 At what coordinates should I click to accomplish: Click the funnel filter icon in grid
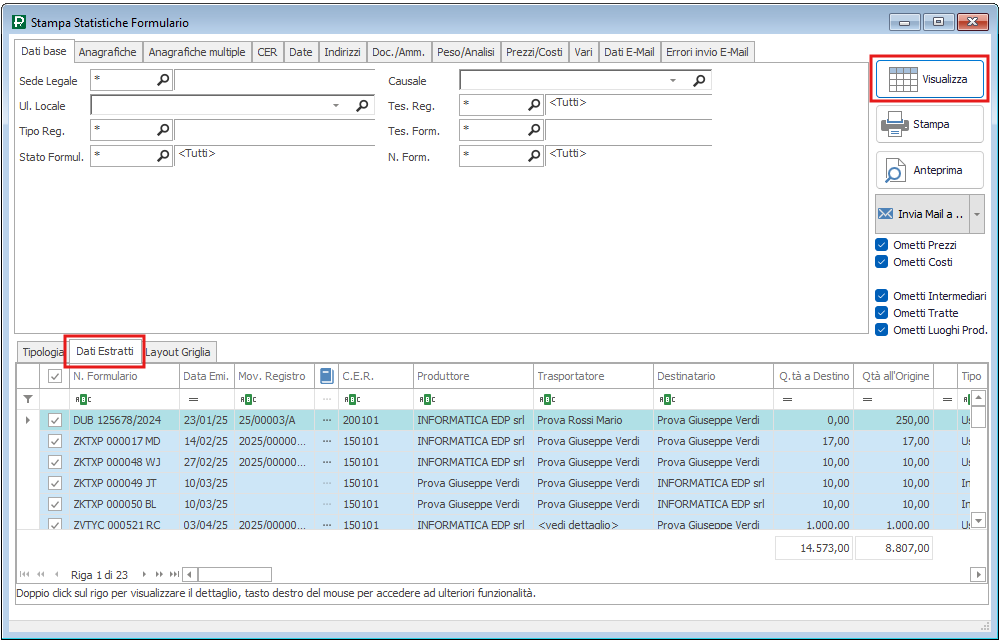(x=28, y=399)
